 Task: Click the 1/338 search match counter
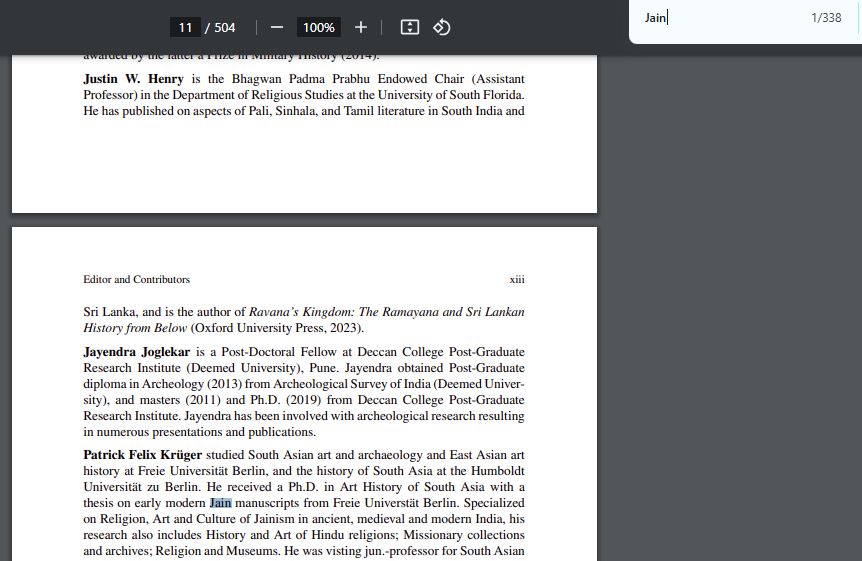(825, 18)
